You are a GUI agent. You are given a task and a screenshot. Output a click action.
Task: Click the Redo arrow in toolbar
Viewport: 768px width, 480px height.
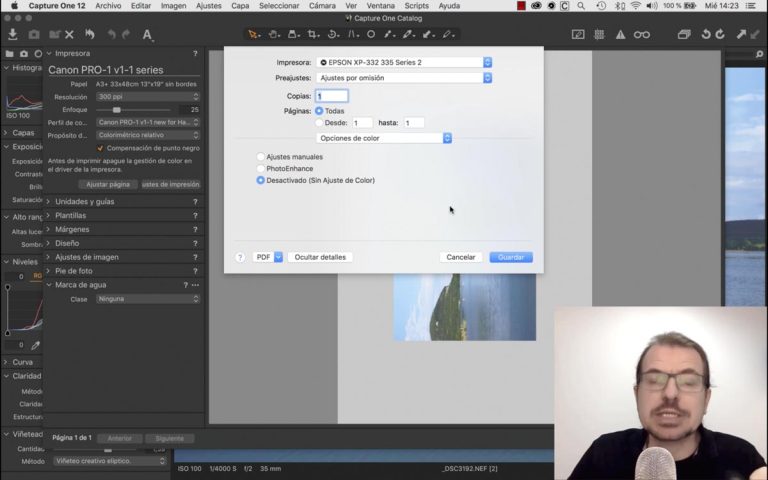(x=126, y=34)
